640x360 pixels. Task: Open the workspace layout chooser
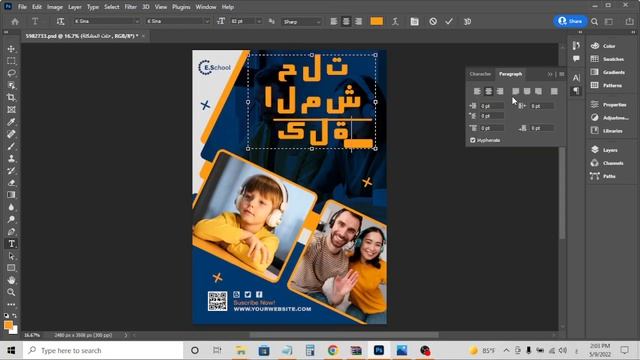pos(609,22)
